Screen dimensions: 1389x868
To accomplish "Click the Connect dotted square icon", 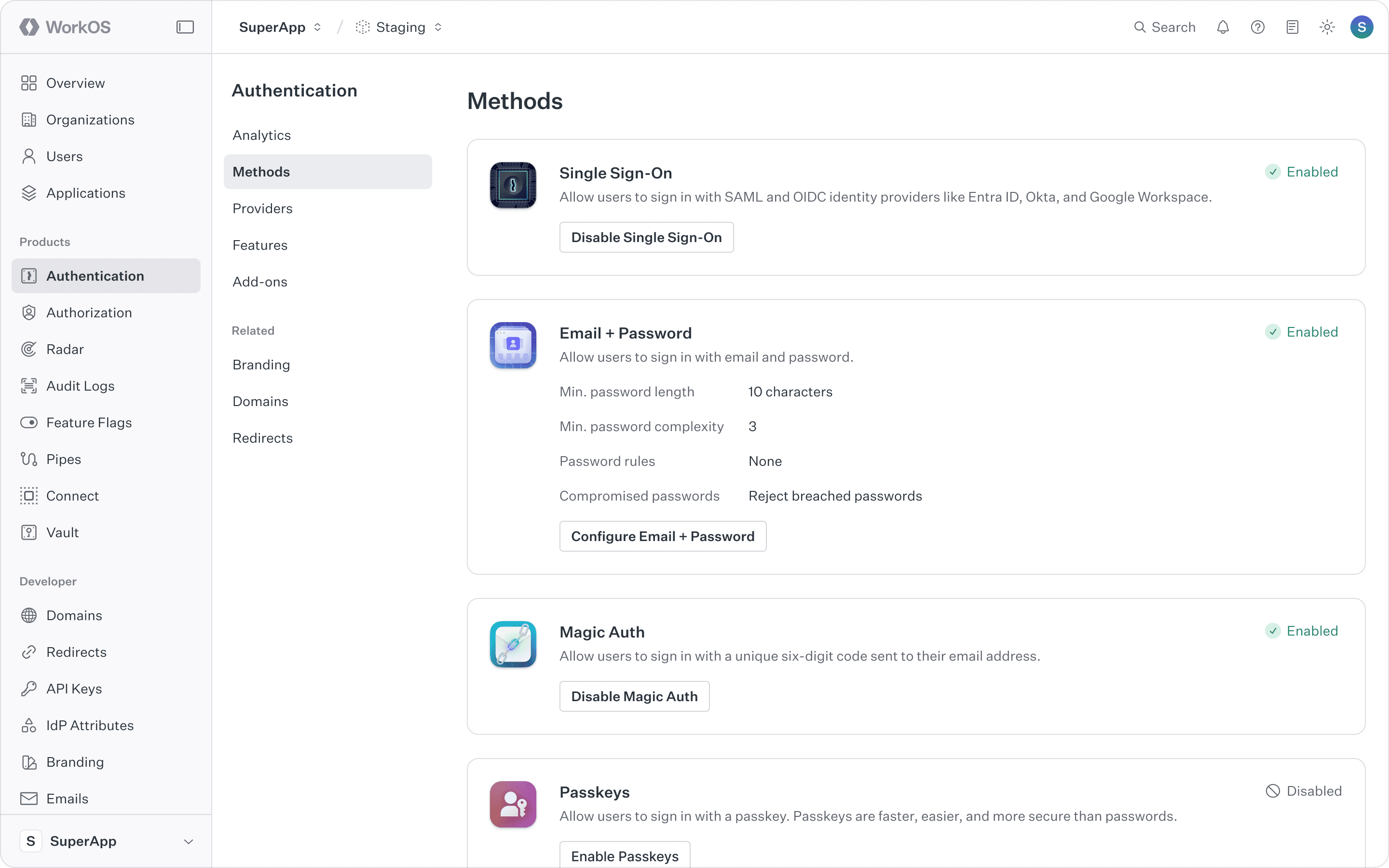I will pos(29,496).
